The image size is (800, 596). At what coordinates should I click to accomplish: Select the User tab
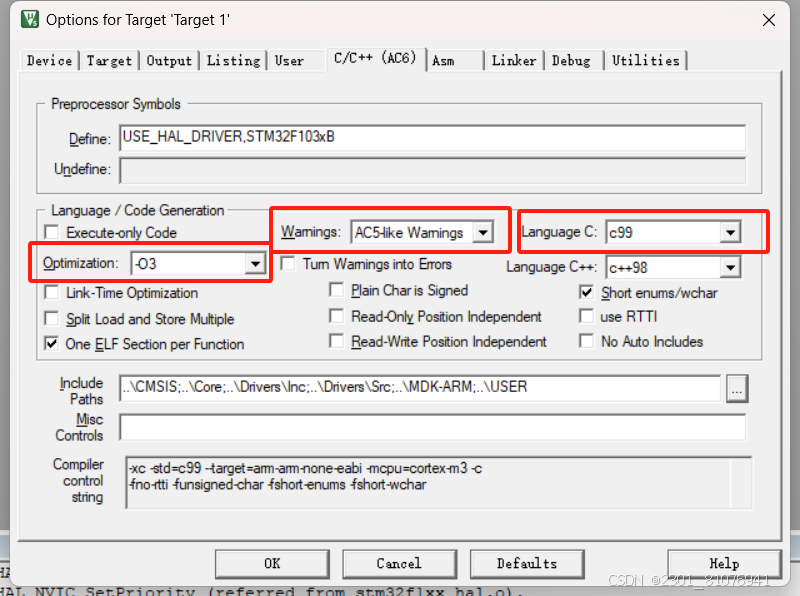[x=289, y=61]
